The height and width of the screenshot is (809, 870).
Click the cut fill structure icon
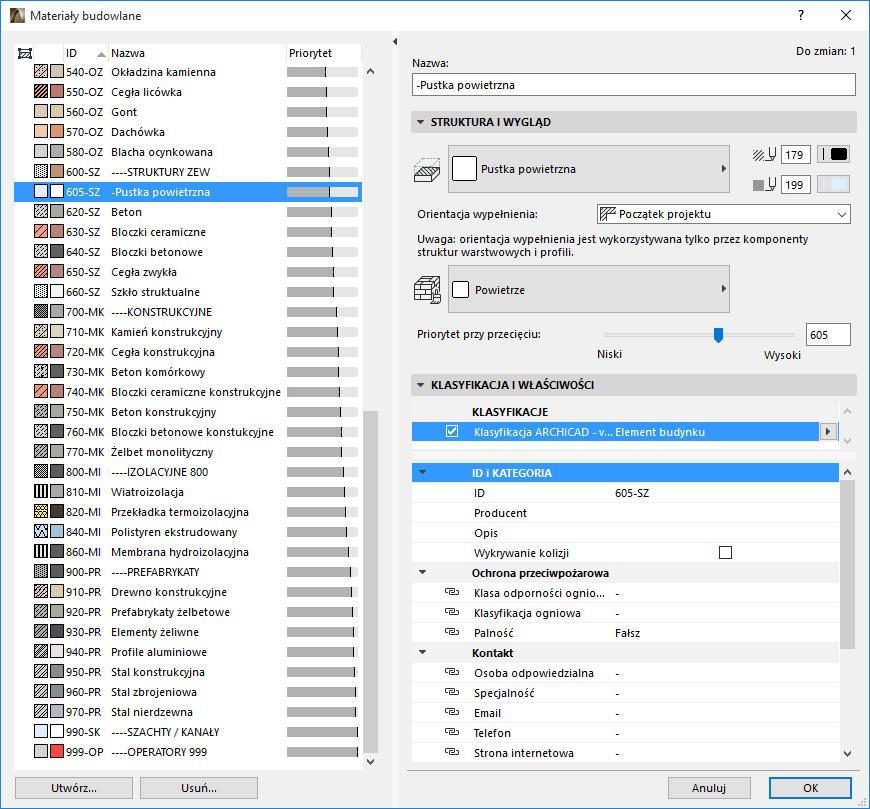pos(427,169)
